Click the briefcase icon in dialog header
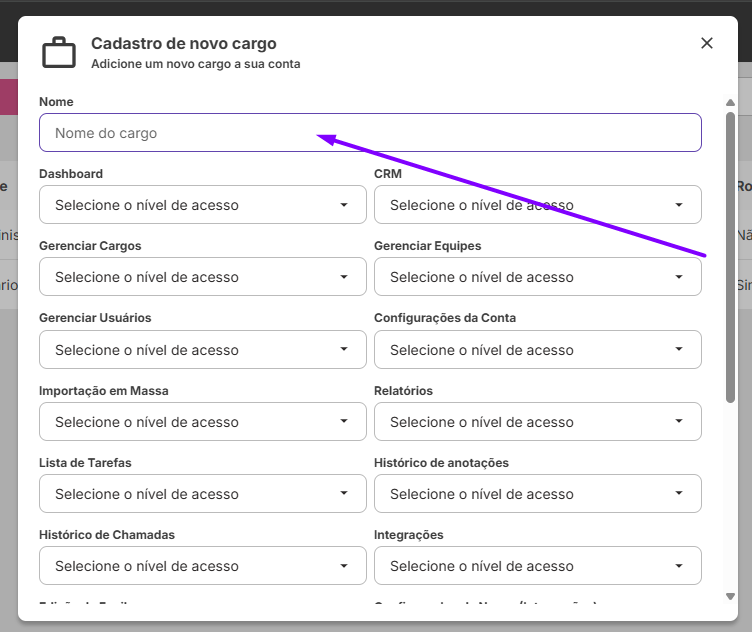Viewport: 752px width, 632px height. coord(59,52)
